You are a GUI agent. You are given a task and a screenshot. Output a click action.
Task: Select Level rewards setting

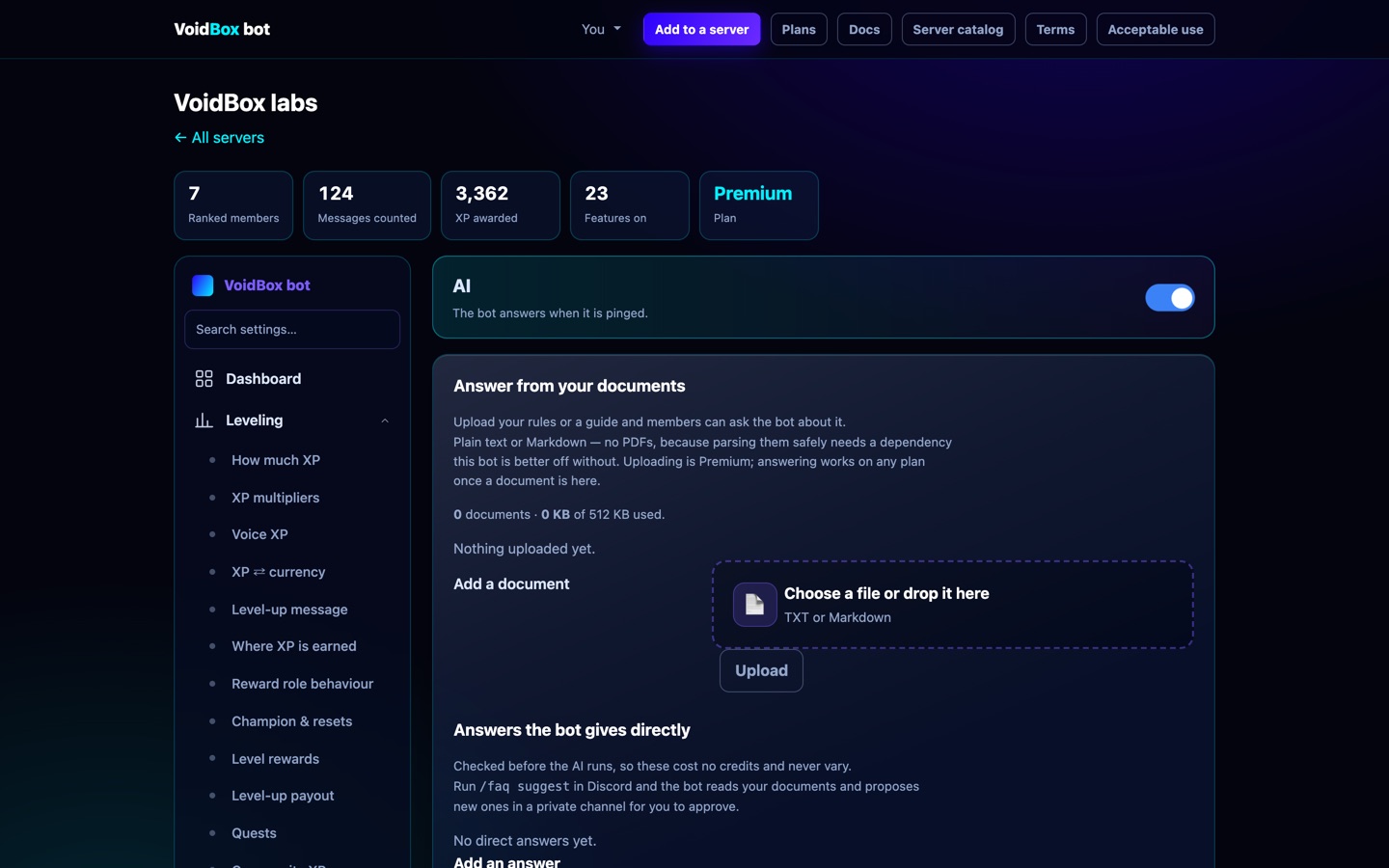[x=275, y=759]
